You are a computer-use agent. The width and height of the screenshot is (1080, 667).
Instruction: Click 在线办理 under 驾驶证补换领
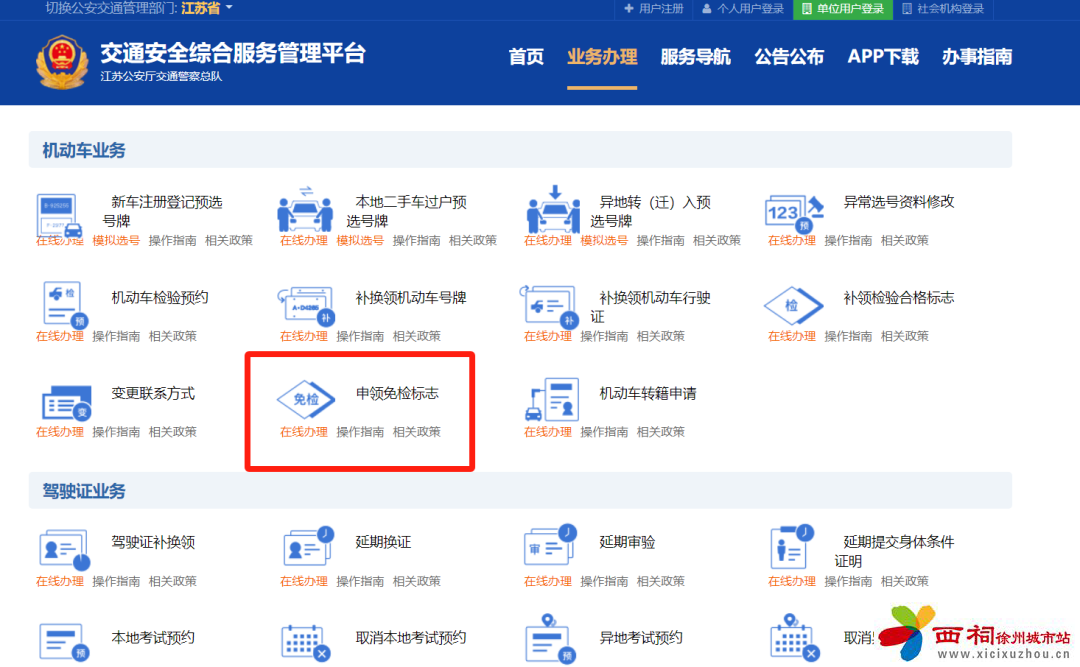point(60,582)
